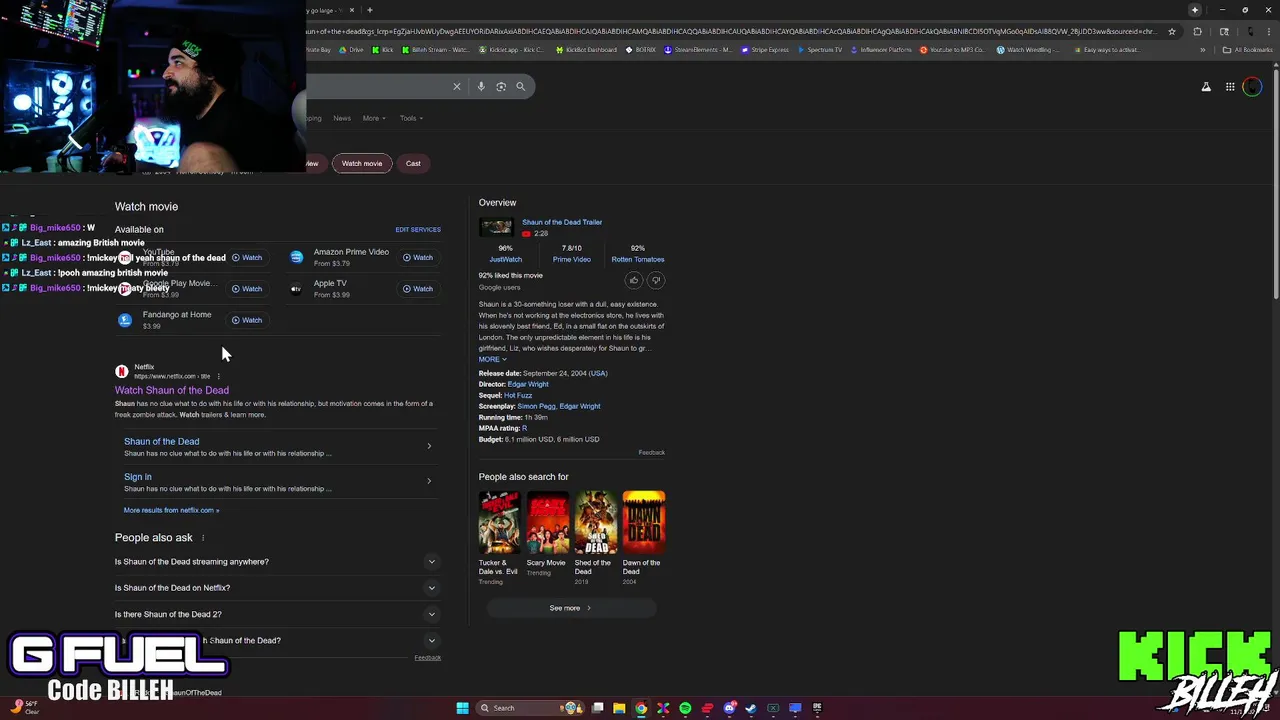Screen dimensions: 1280x720
Task: Bookmark this page with the star icon
Action: (x=1172, y=31)
